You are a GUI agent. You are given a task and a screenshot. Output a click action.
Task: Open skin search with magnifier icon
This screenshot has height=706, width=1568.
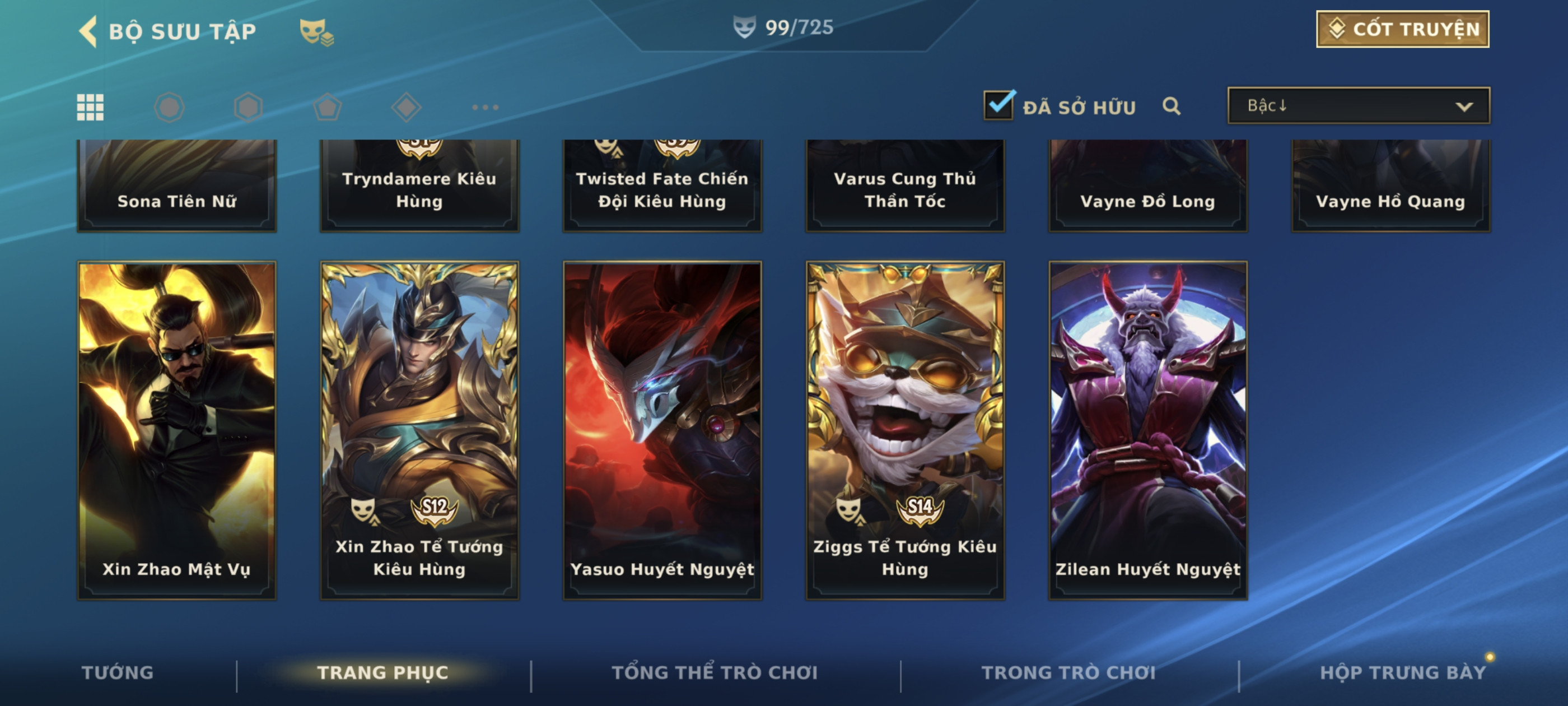(1171, 106)
